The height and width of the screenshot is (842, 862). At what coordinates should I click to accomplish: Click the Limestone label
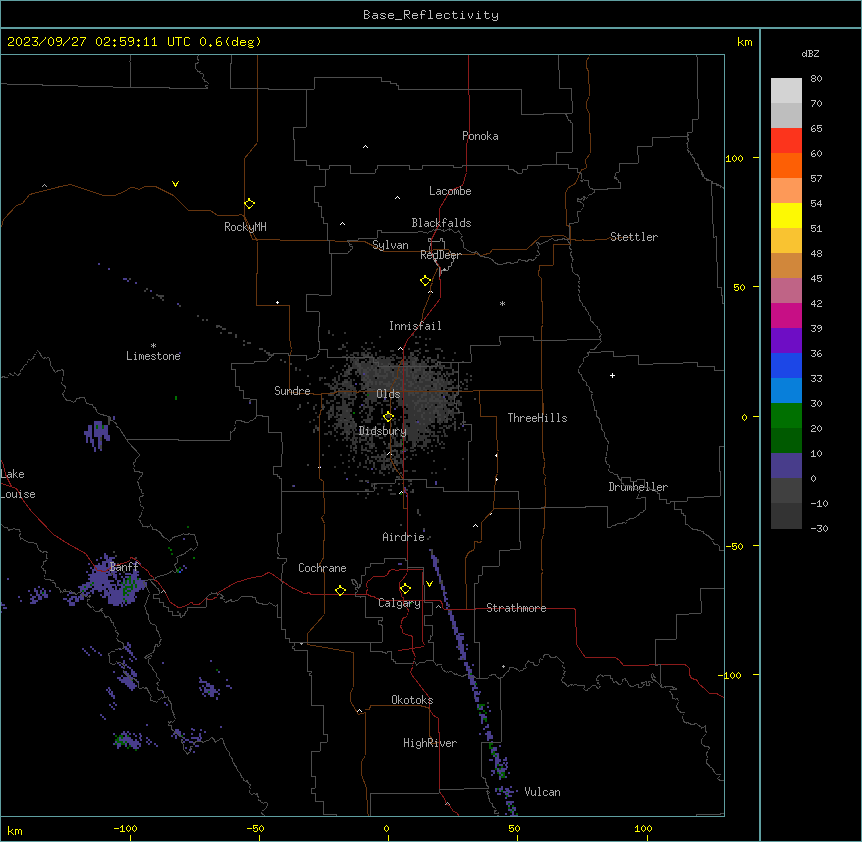(x=153, y=356)
